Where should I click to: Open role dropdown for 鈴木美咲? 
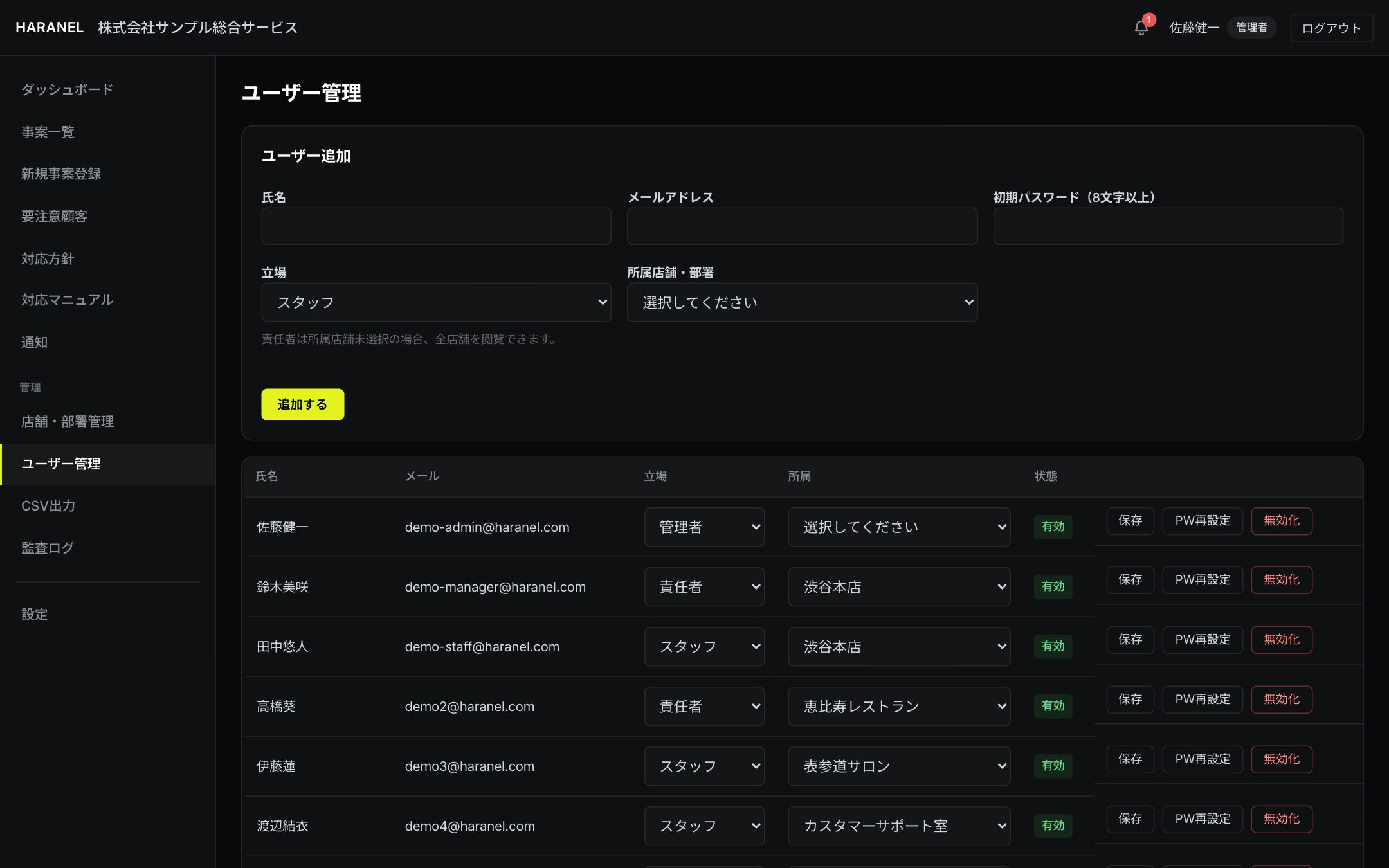click(x=704, y=587)
